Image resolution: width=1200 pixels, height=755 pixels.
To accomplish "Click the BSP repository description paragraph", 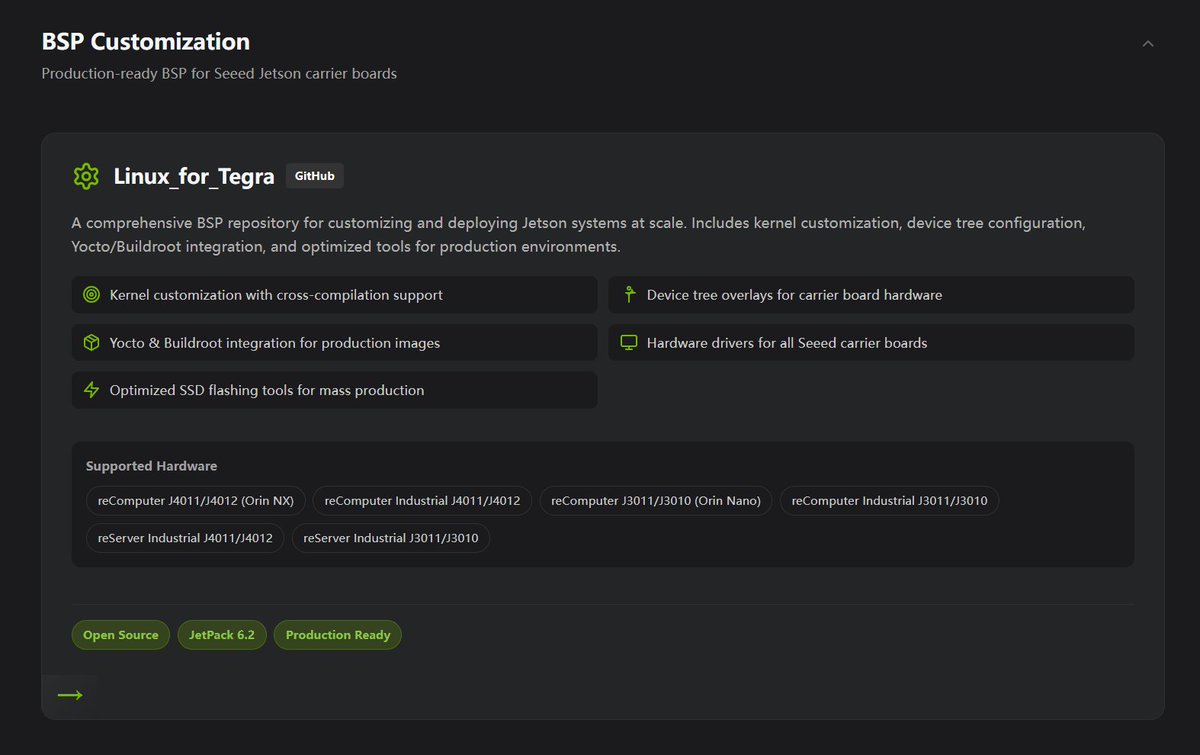I will coord(579,234).
